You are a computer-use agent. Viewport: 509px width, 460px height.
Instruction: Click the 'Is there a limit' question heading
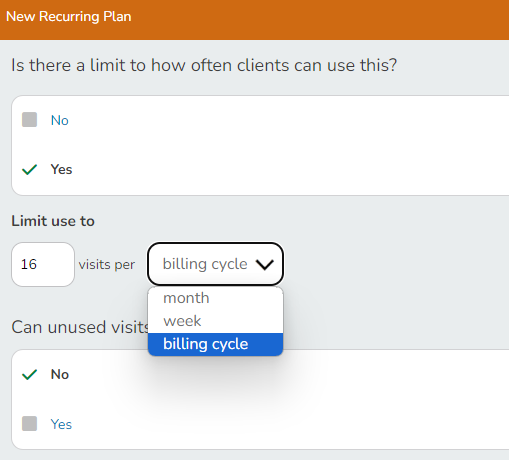(204, 65)
